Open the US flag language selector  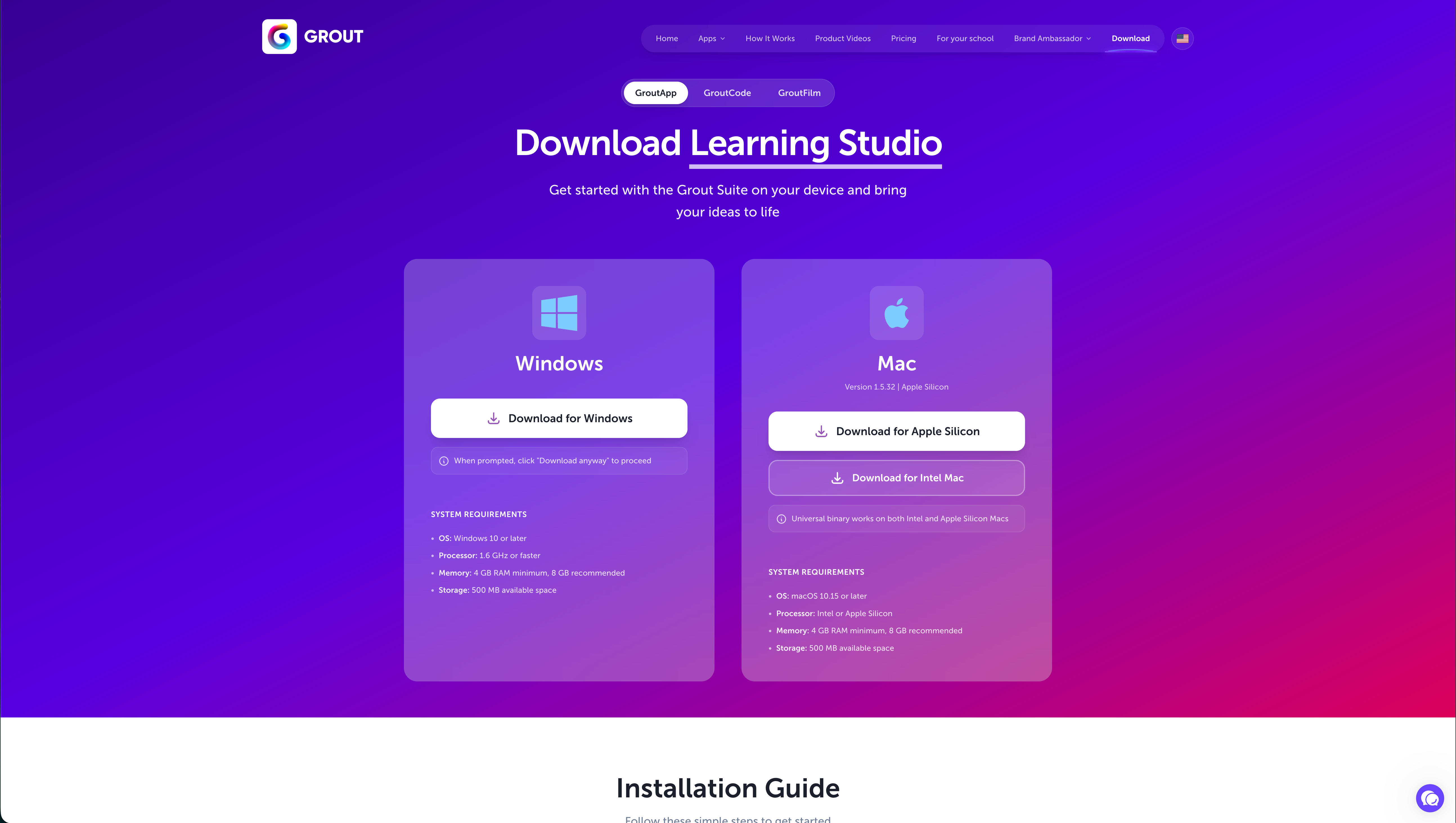click(1182, 39)
